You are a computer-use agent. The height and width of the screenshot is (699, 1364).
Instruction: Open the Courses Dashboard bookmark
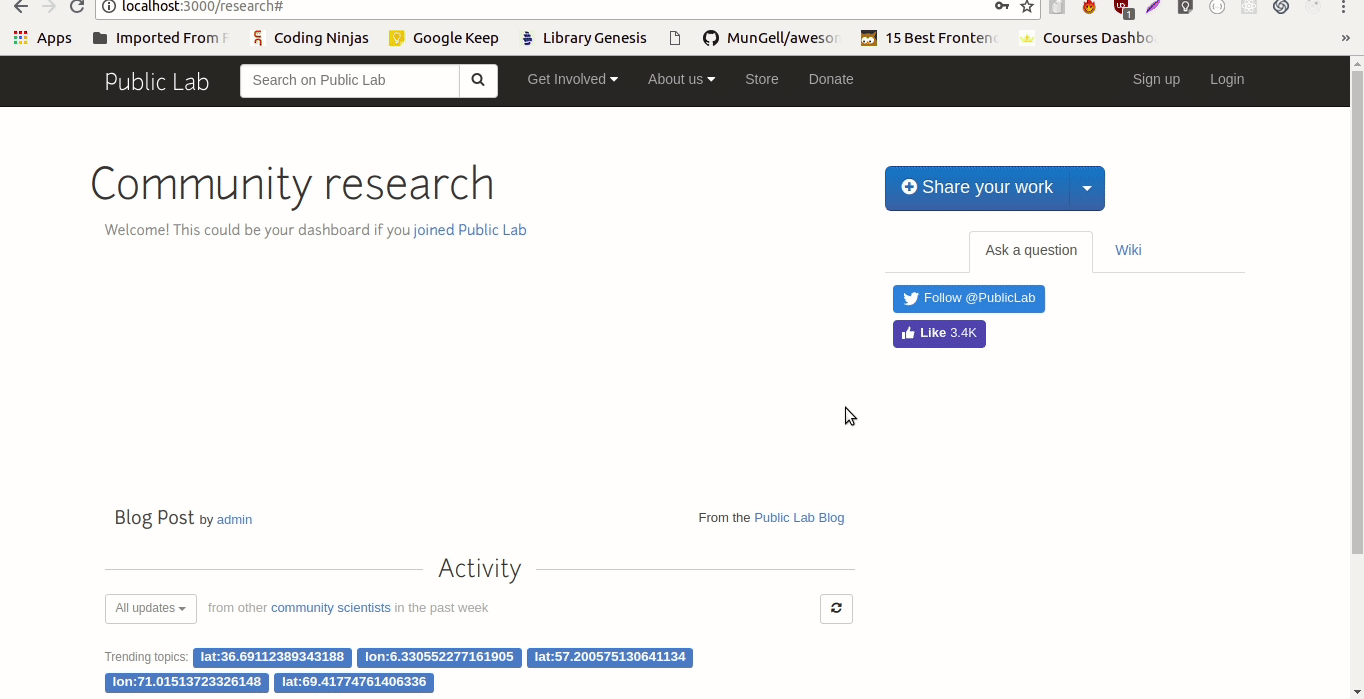pos(1087,38)
